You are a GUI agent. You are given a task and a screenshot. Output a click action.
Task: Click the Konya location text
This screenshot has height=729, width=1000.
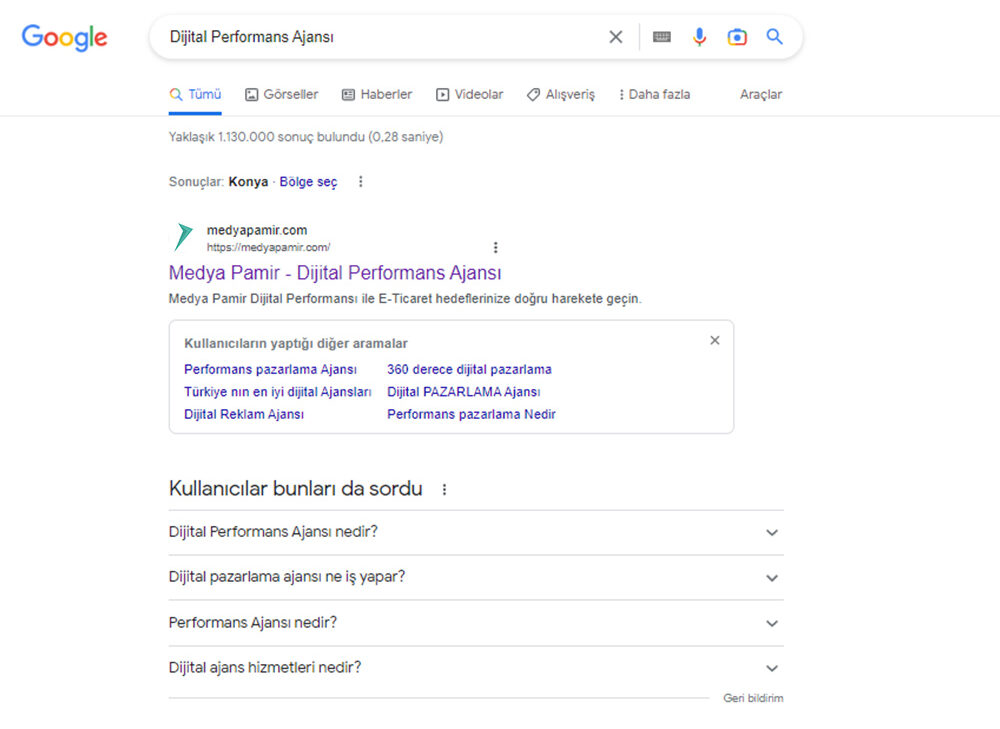[248, 182]
